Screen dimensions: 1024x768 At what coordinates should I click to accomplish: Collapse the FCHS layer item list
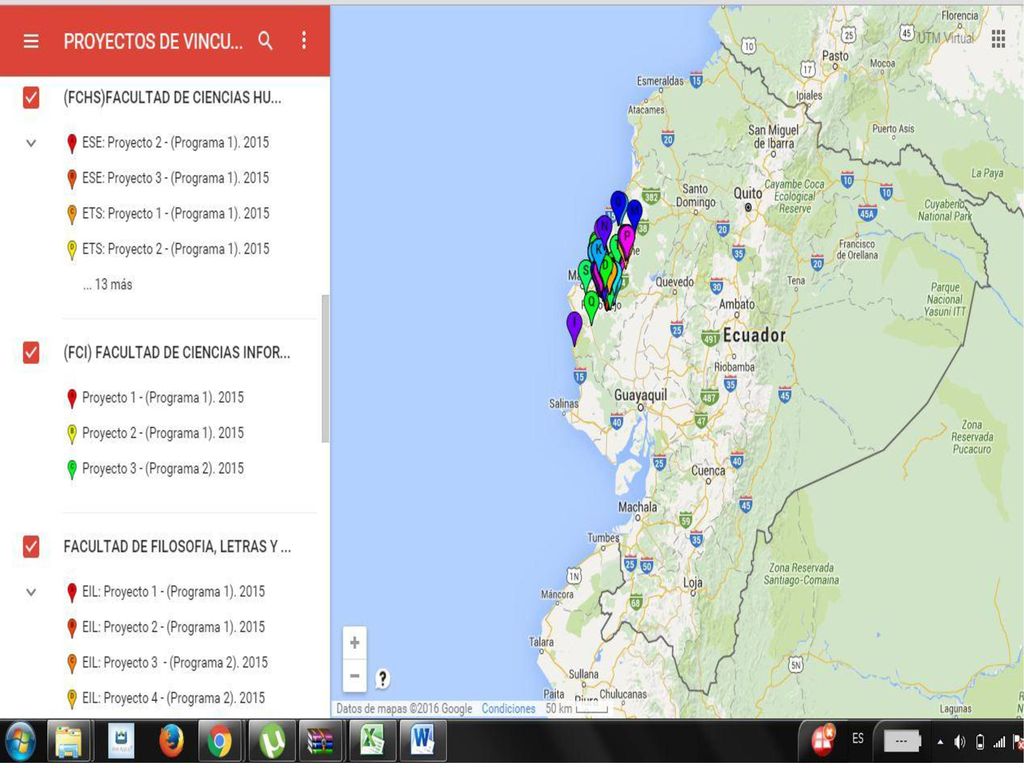tap(31, 143)
